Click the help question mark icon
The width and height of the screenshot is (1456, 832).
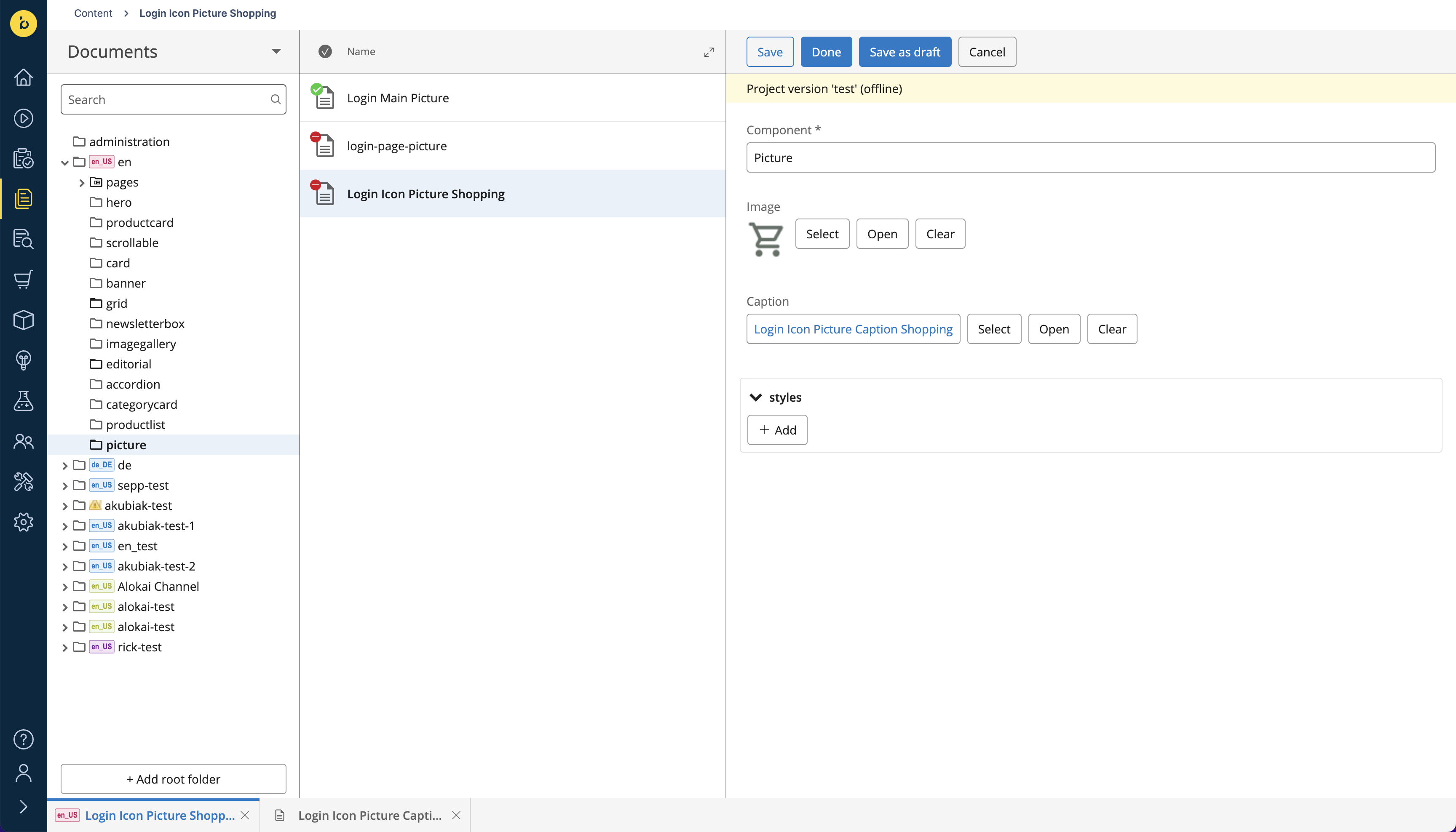(x=24, y=739)
